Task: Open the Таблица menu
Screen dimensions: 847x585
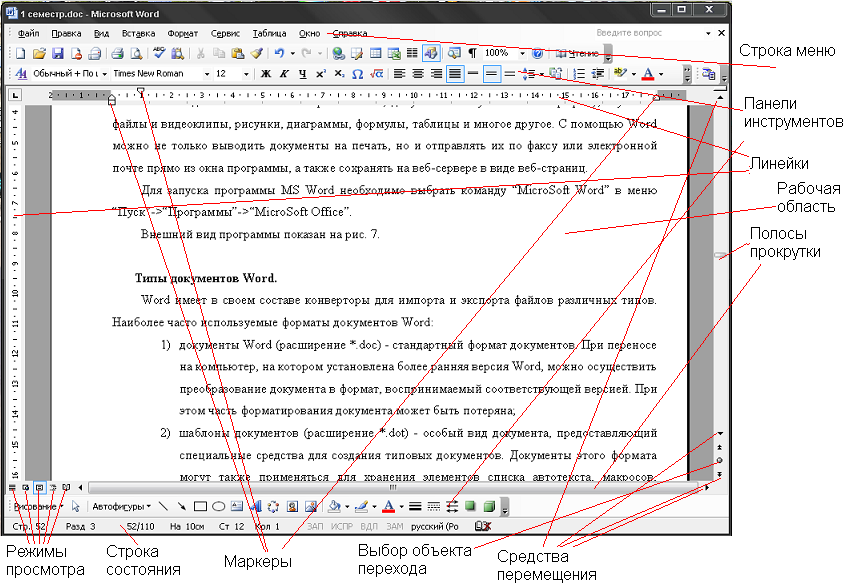Action: [x=270, y=33]
